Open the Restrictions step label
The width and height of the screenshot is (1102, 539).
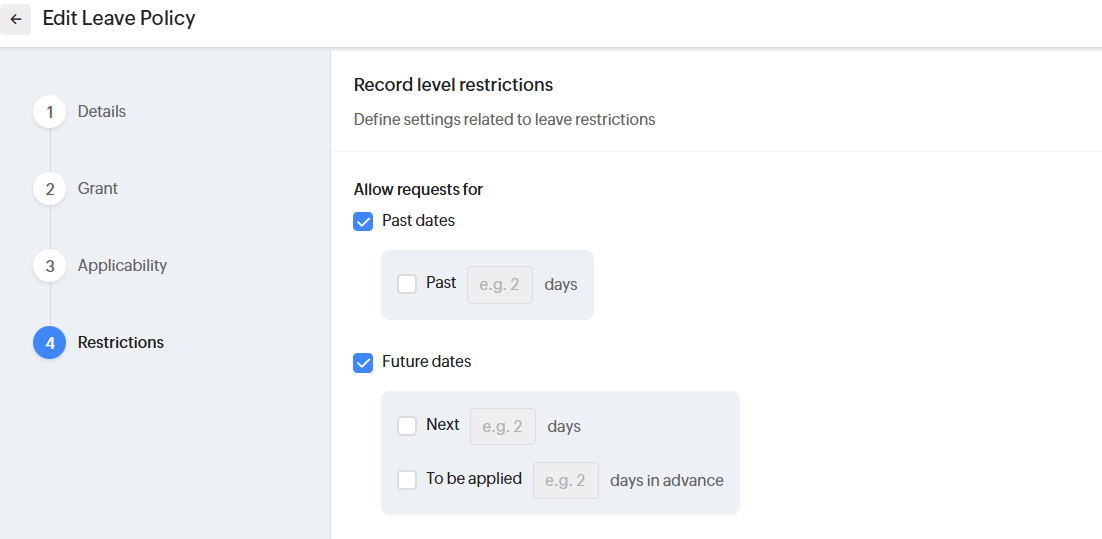pyautogui.click(x=121, y=343)
